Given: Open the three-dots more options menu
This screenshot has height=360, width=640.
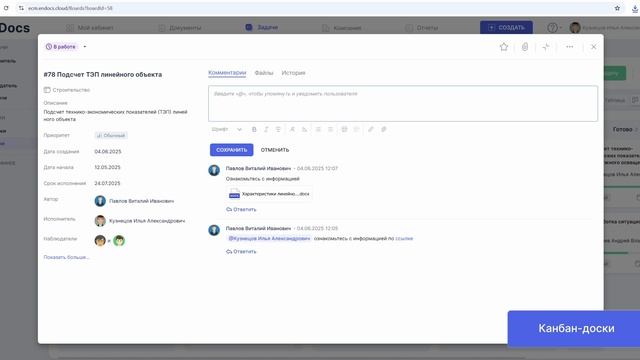Looking at the screenshot, I should pos(569,47).
